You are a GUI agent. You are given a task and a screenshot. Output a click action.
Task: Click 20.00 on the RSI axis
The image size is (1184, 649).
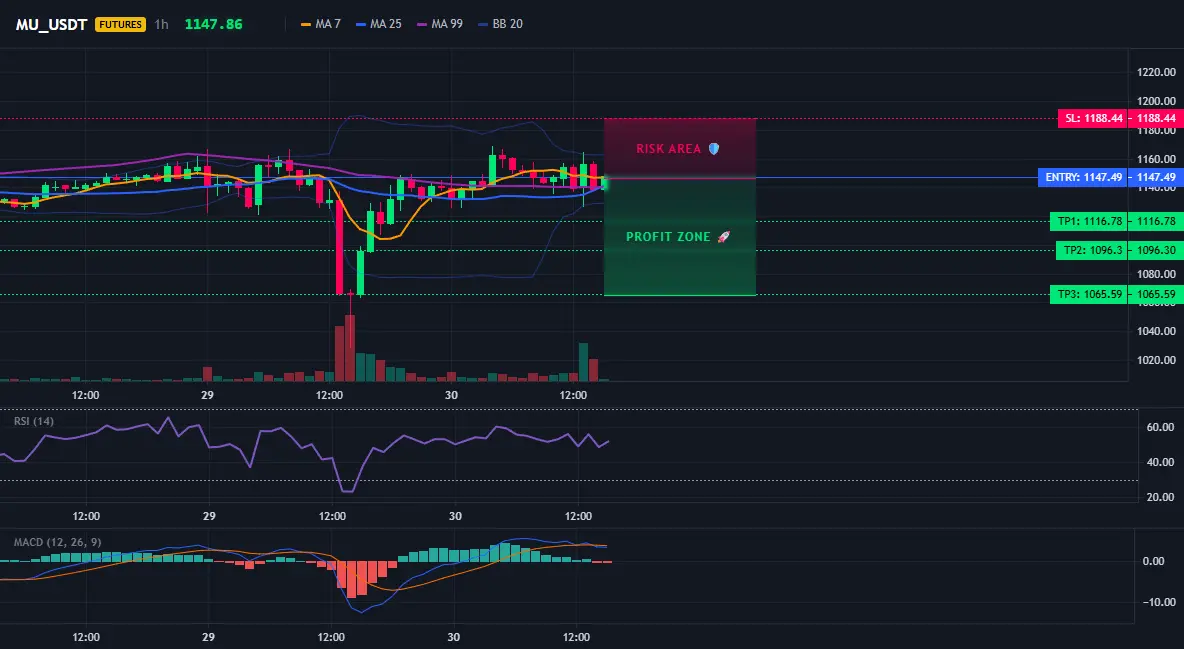pyautogui.click(x=1162, y=497)
